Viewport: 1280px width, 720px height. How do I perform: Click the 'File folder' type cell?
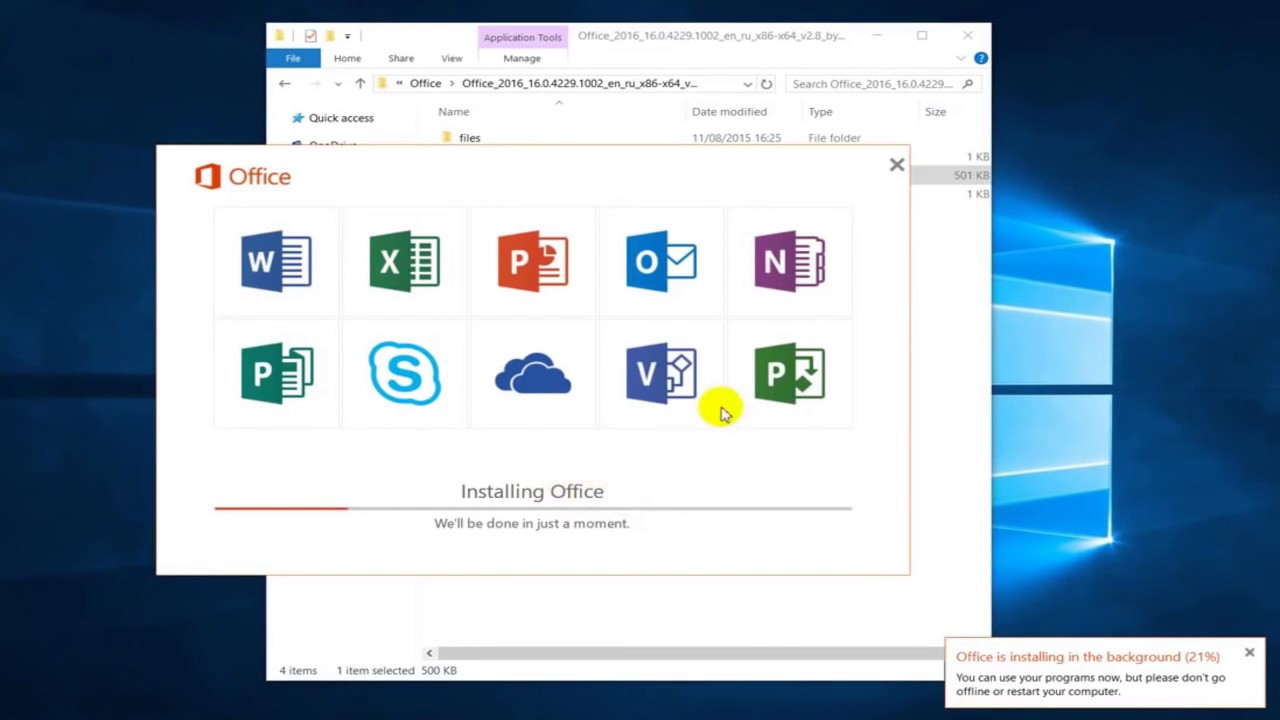(x=834, y=138)
